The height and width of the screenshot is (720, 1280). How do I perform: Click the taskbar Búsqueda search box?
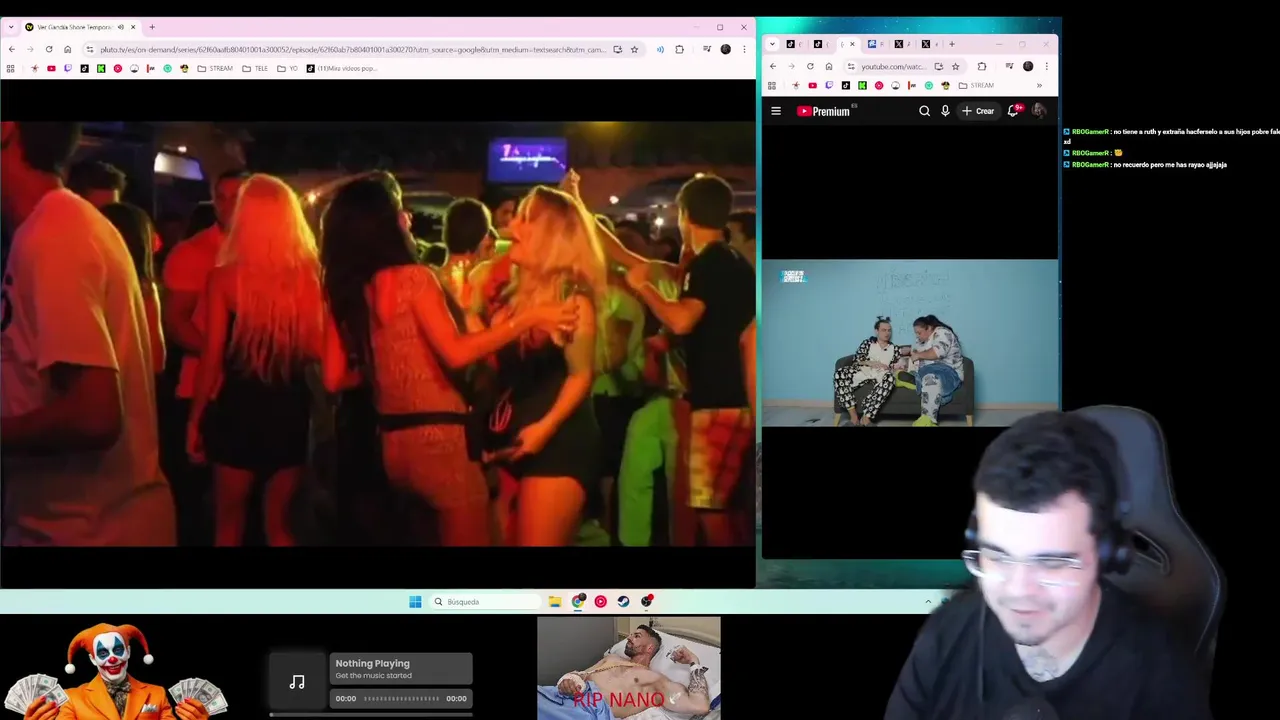coord(487,601)
